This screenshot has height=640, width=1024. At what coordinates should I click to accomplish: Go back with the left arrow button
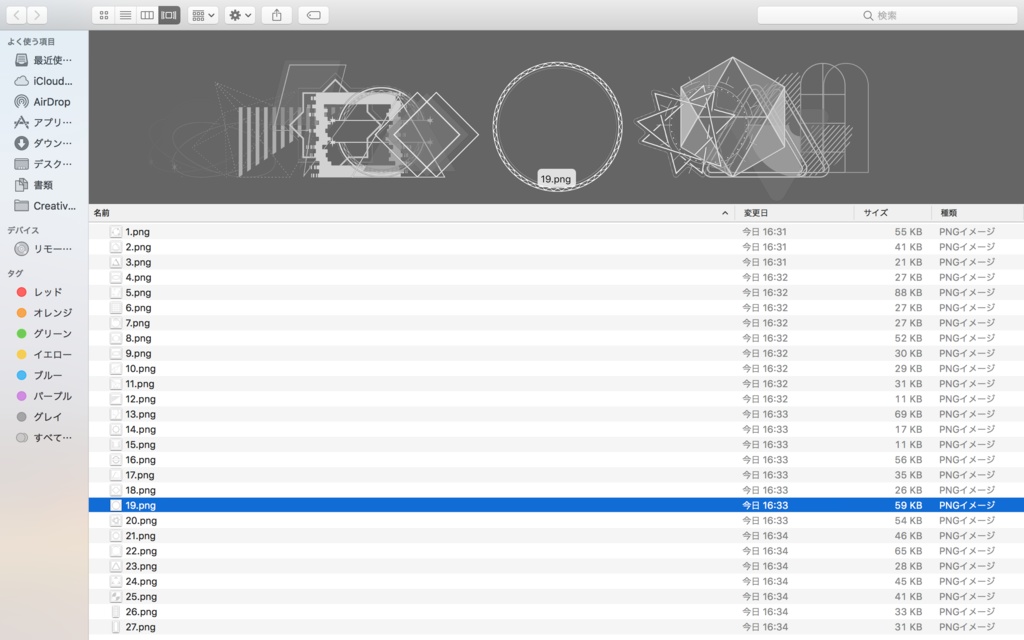[x=16, y=15]
